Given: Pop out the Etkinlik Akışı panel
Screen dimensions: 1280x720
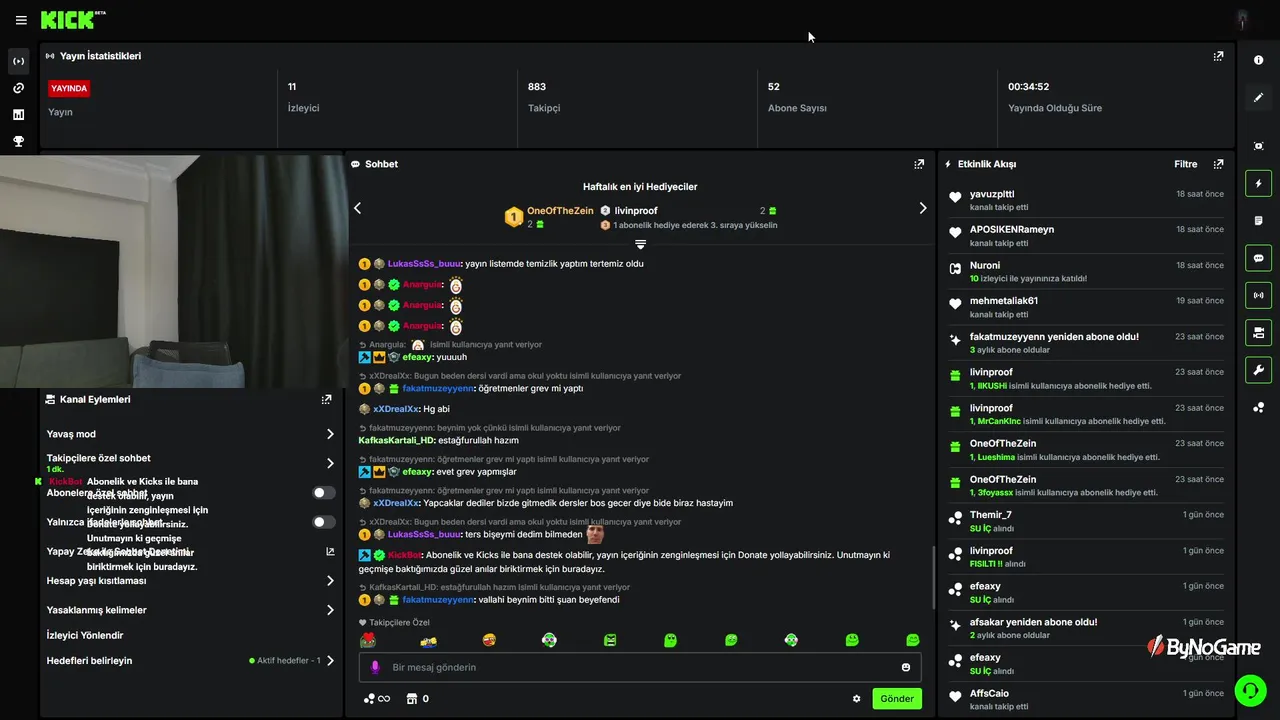Looking at the screenshot, I should (1218, 164).
